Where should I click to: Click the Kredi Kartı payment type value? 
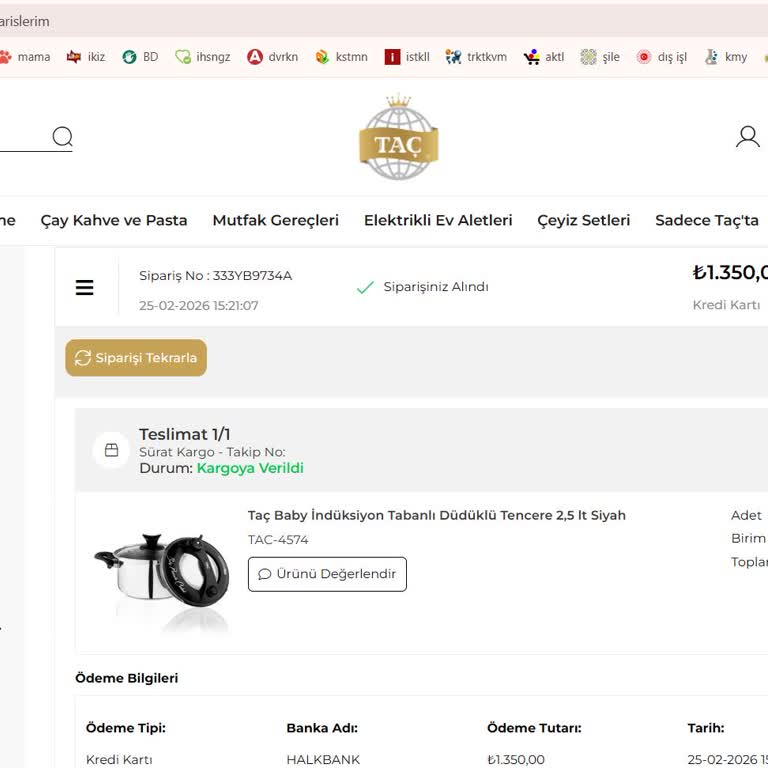(119, 759)
